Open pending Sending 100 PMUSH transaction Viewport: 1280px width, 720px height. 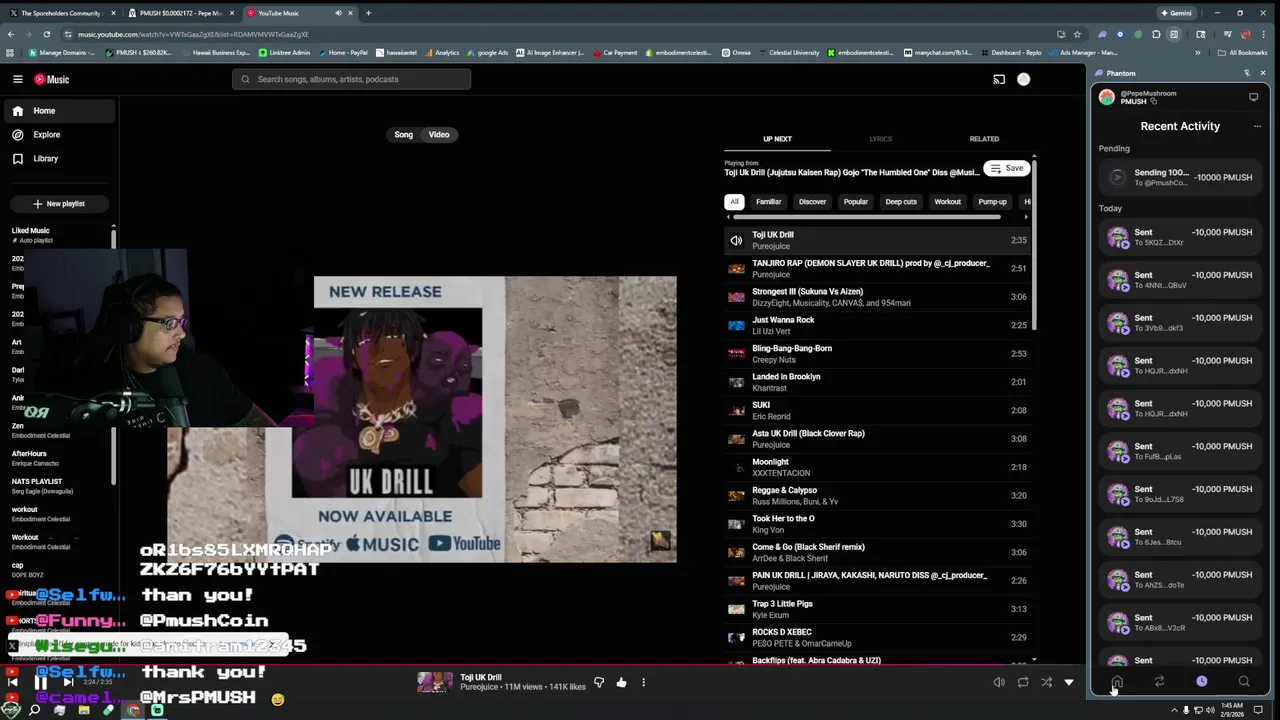click(1180, 177)
